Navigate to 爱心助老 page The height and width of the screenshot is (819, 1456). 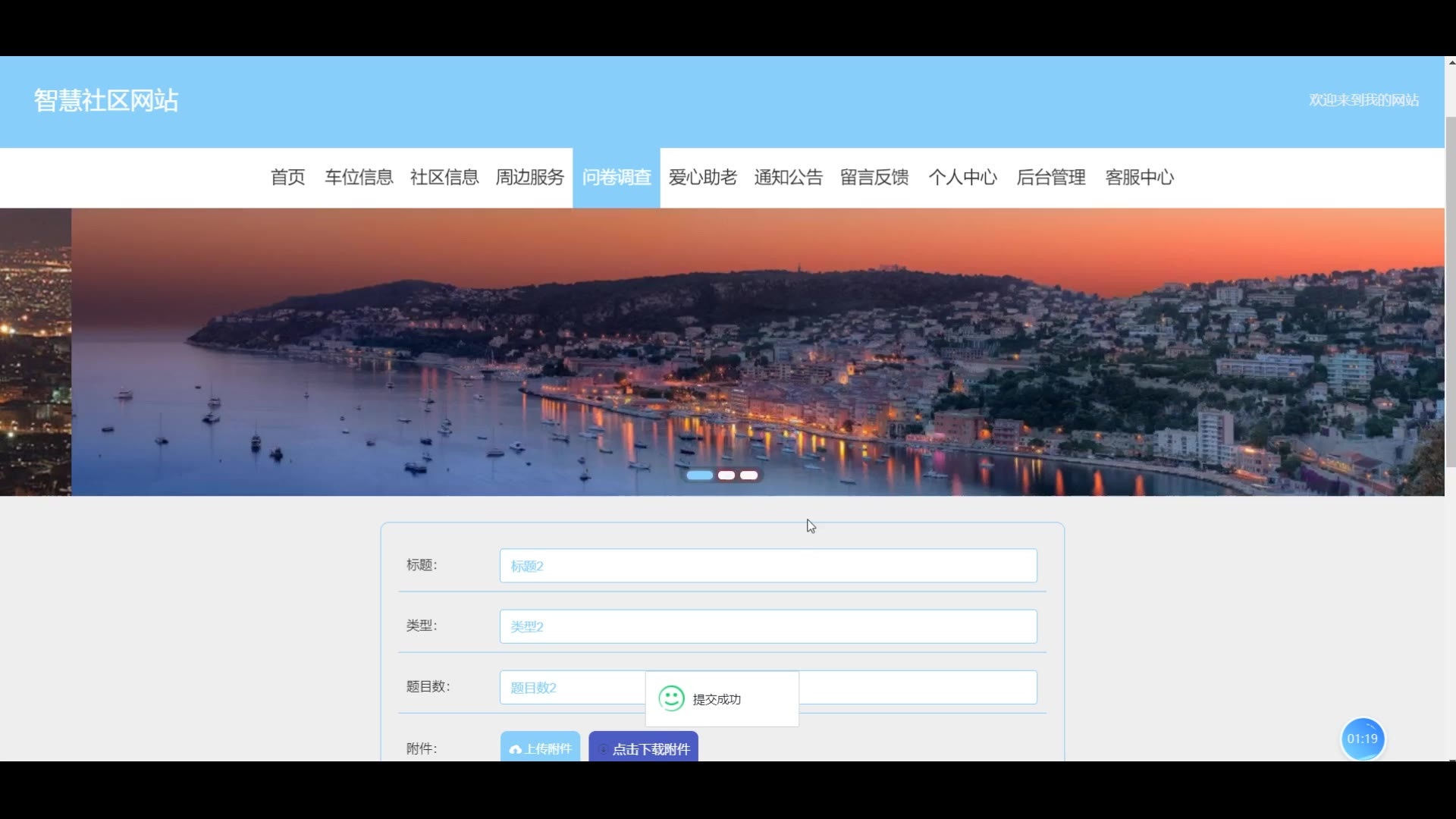pos(702,177)
